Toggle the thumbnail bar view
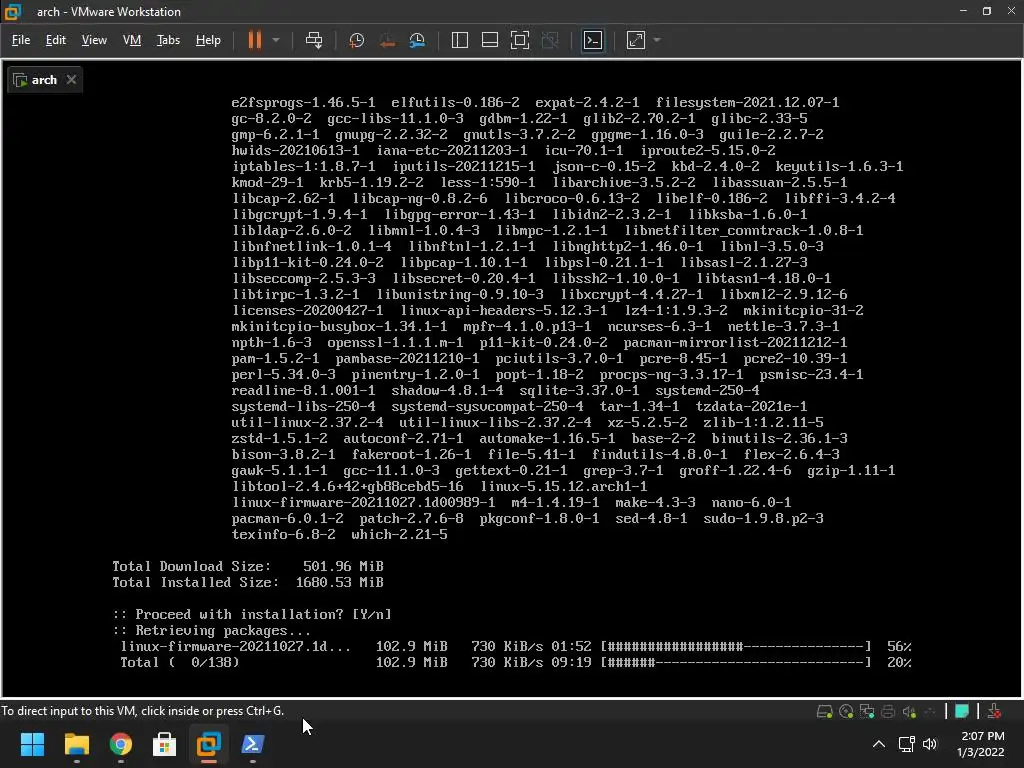Image resolution: width=1024 pixels, height=768 pixels. click(x=490, y=40)
